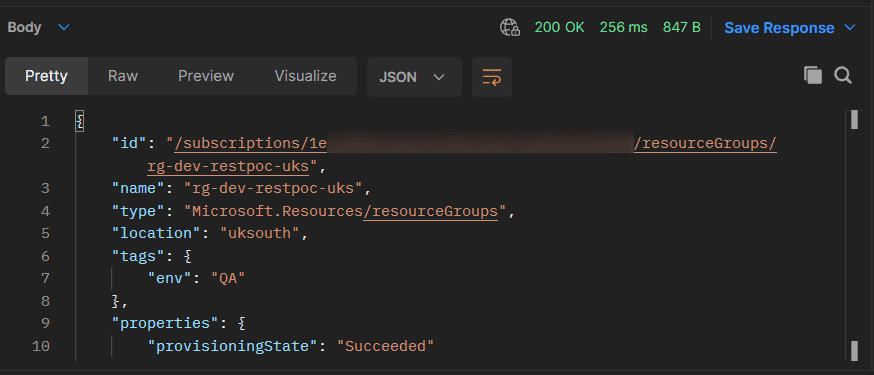Open search in response body

(843, 75)
